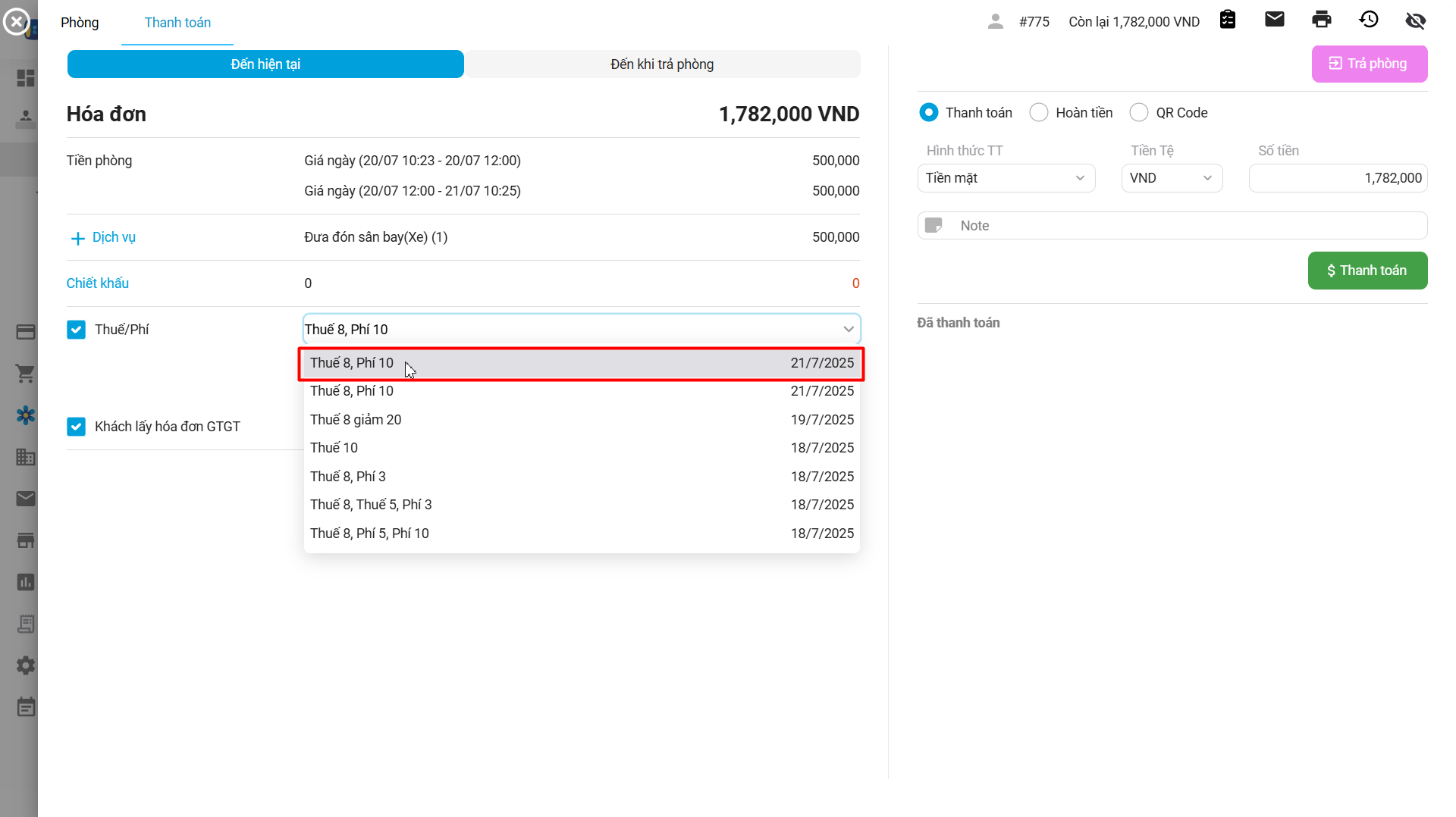1456x817 pixels.
Task: Open the mail envelope icon in header
Action: coord(1274,20)
